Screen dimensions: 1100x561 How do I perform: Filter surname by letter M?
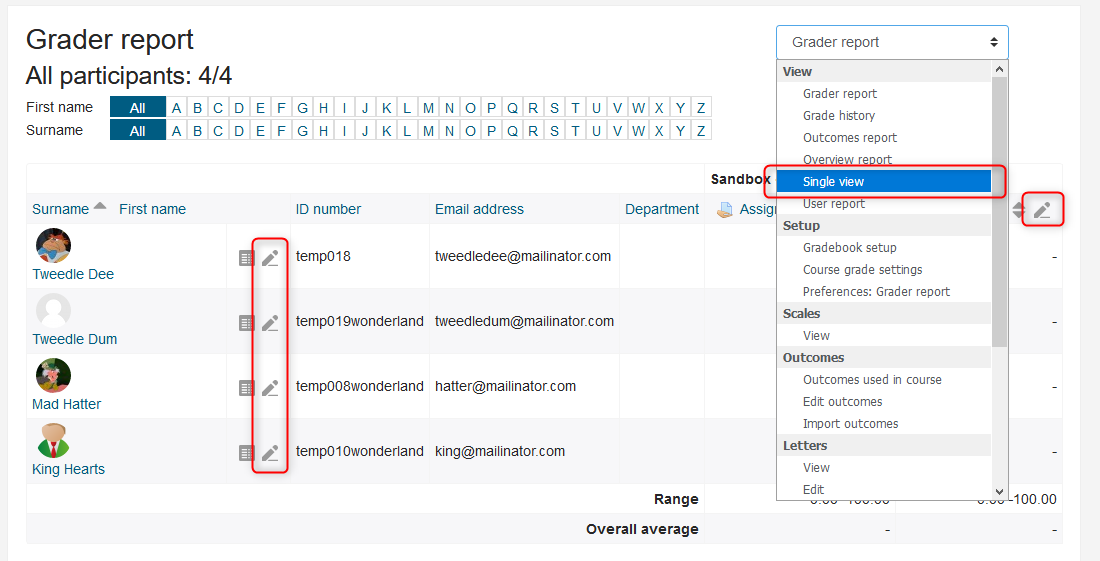click(x=428, y=131)
